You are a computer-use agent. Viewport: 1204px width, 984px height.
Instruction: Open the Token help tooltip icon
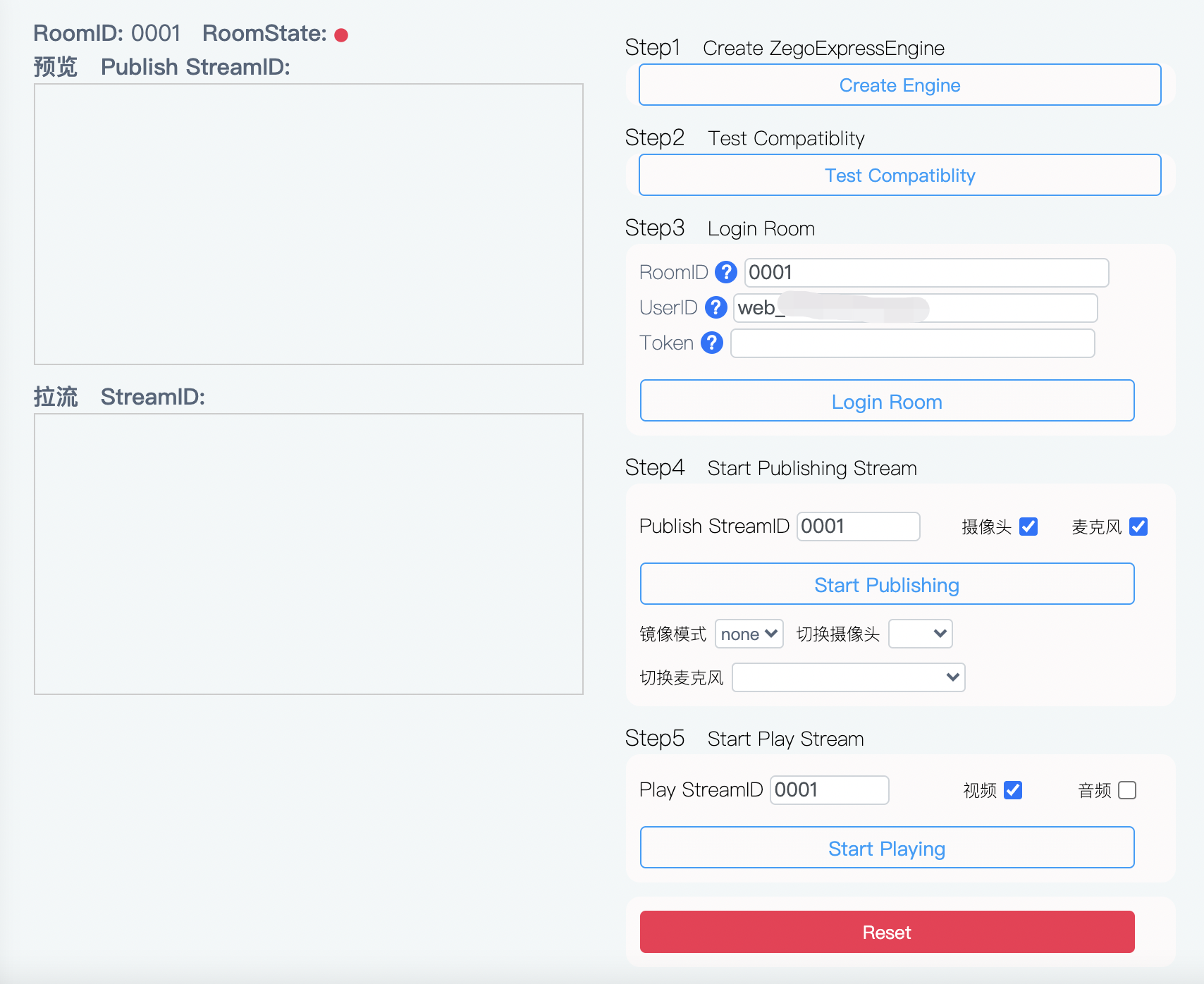(711, 343)
